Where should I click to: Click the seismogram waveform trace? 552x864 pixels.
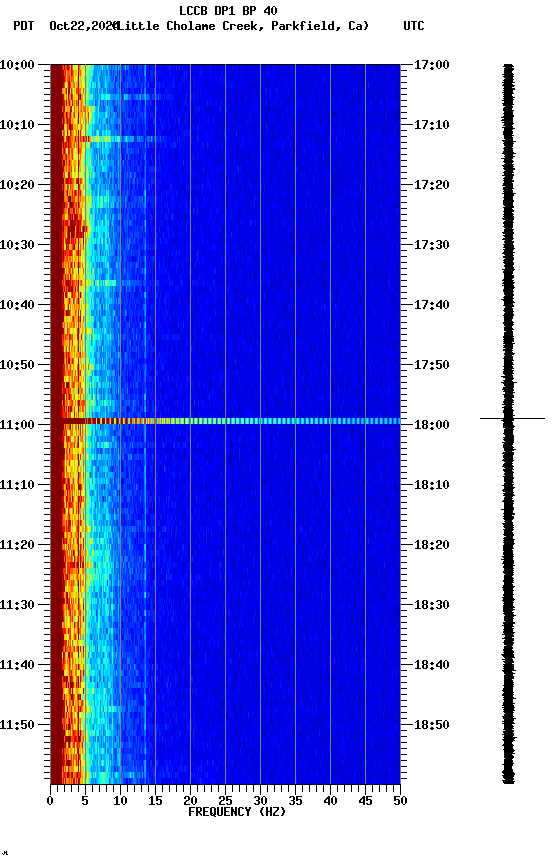[508, 424]
